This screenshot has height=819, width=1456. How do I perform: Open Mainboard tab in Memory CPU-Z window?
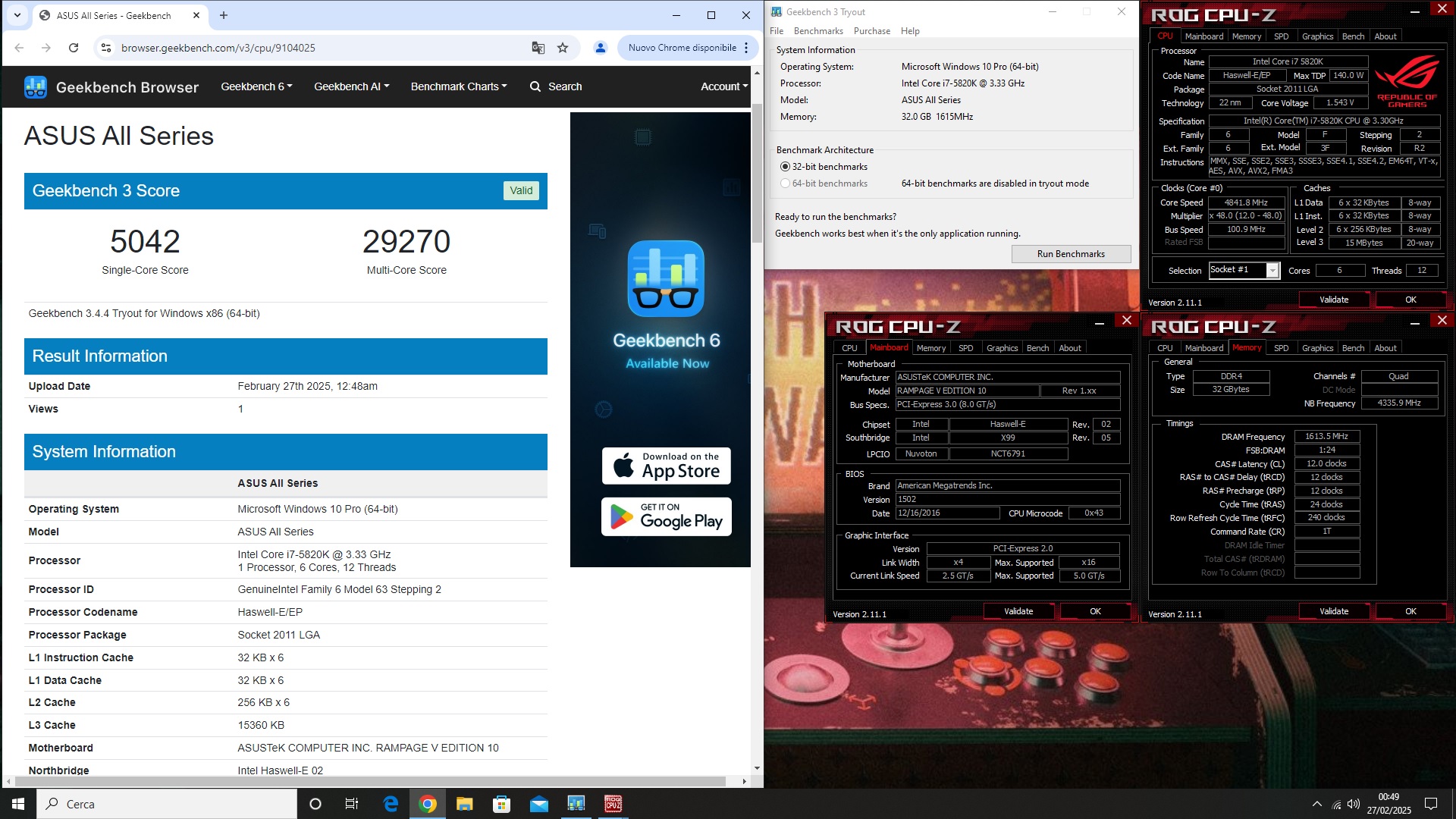[1203, 348]
